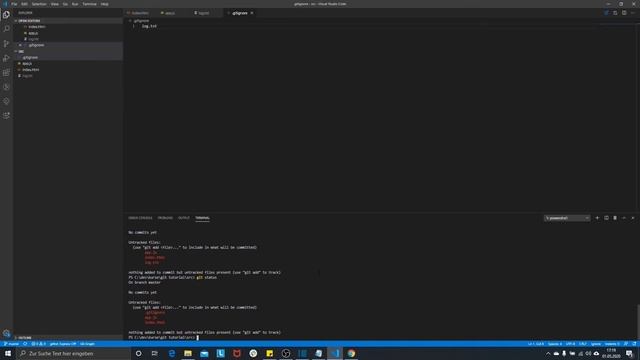Open the Explorer view in activity bar
This screenshot has width=640, height=360.
coord(6,15)
